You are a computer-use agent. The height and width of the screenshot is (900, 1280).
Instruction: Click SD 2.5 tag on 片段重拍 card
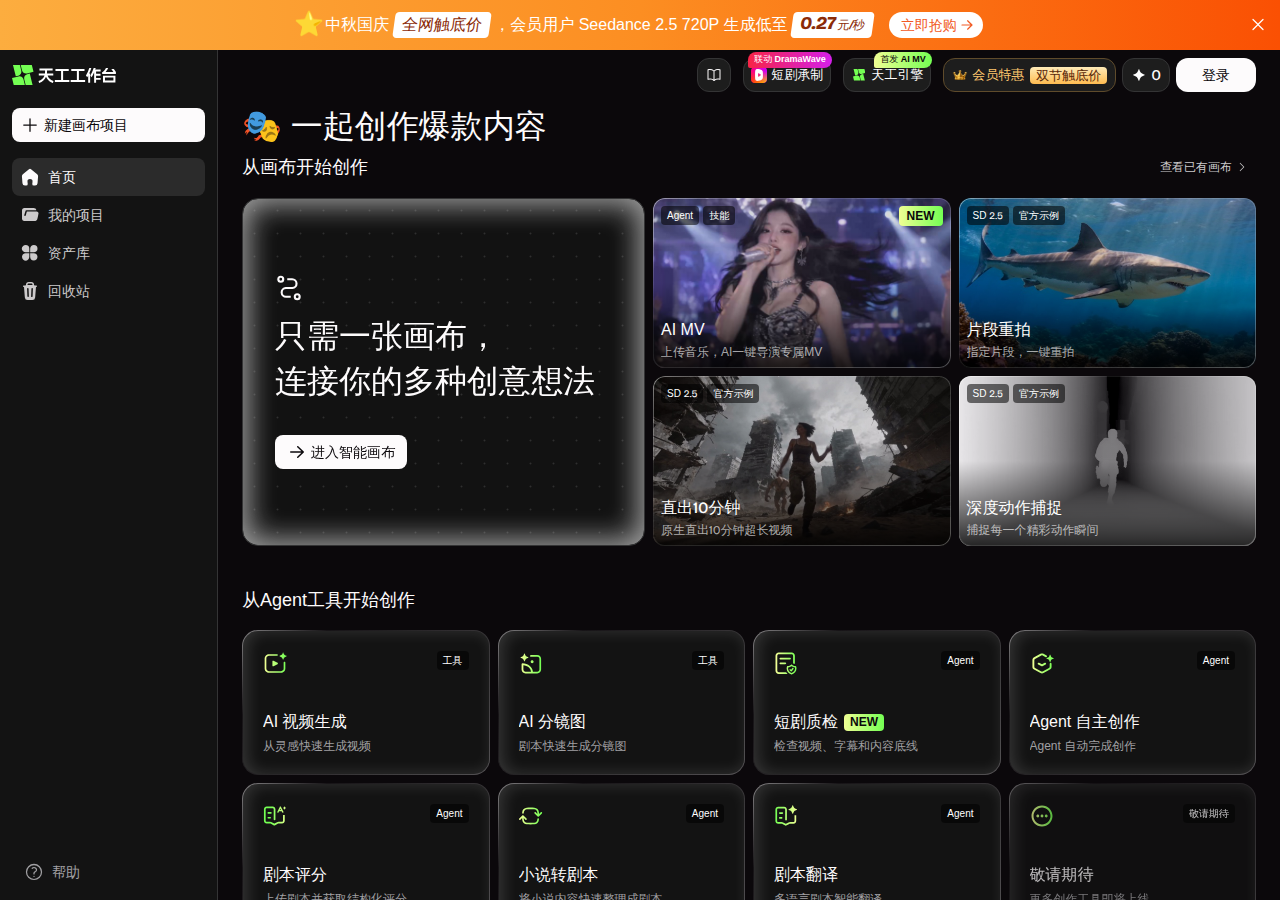point(988,215)
